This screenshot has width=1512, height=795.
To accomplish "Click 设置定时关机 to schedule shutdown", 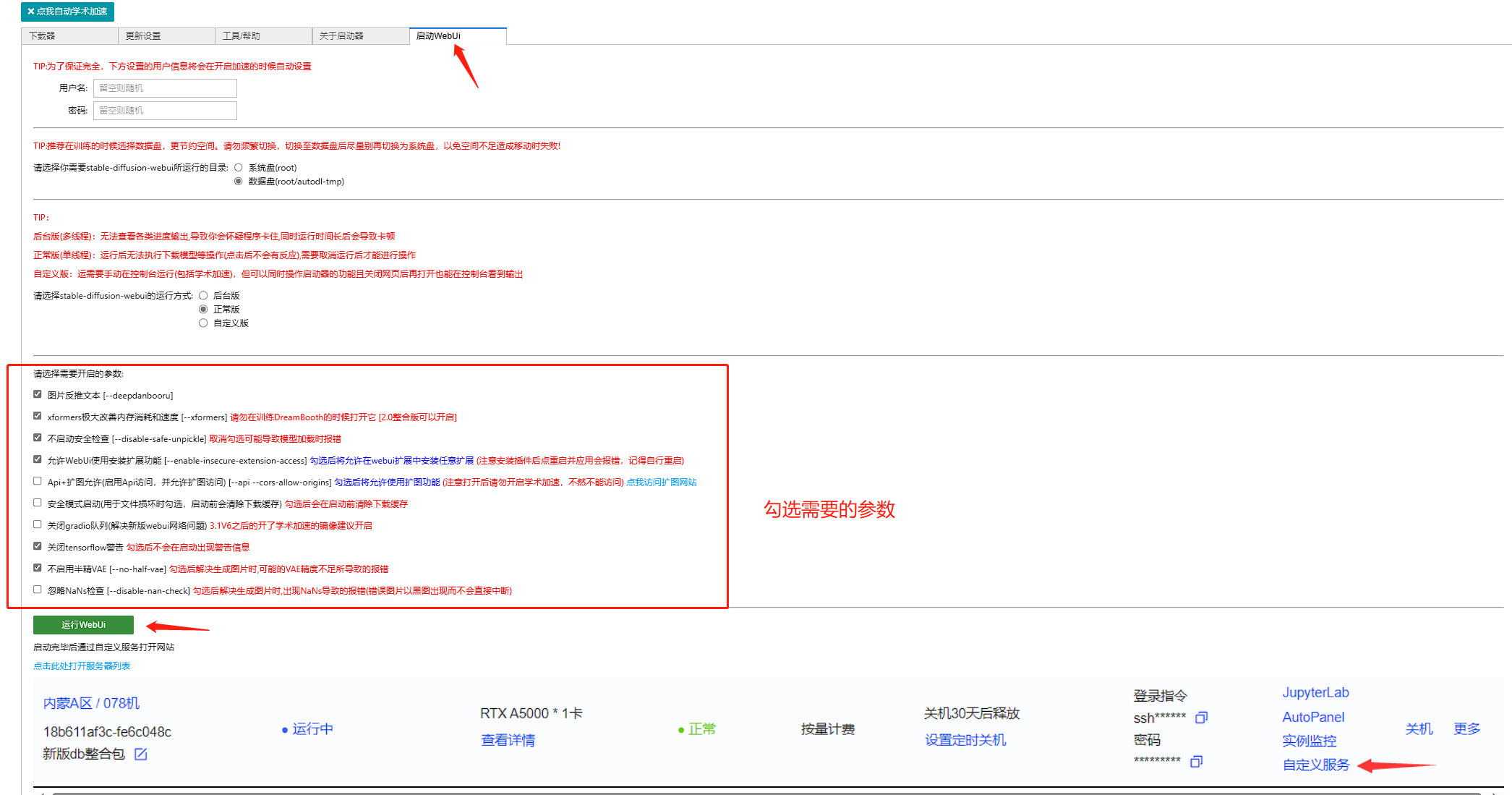I will 965,739.
